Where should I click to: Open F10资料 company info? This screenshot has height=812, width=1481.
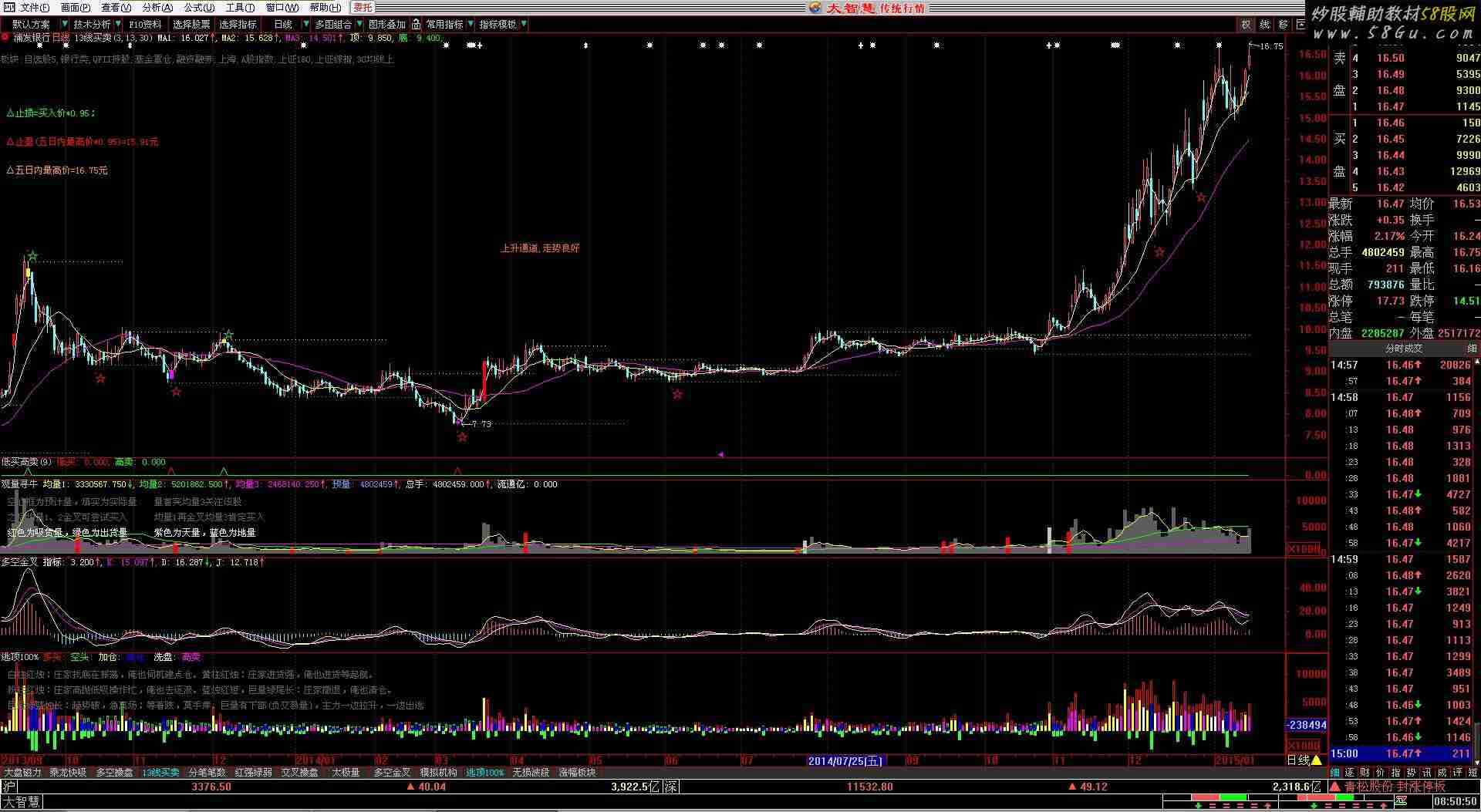(145, 25)
